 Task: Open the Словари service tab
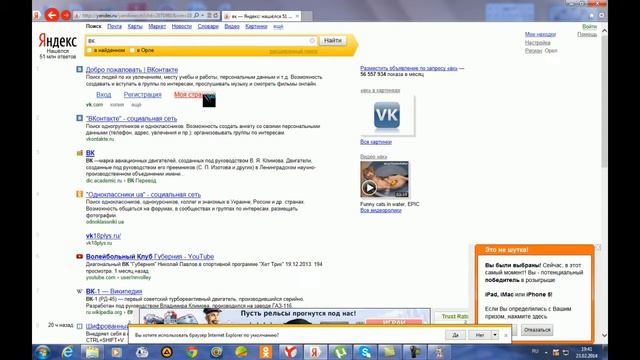[208, 26]
